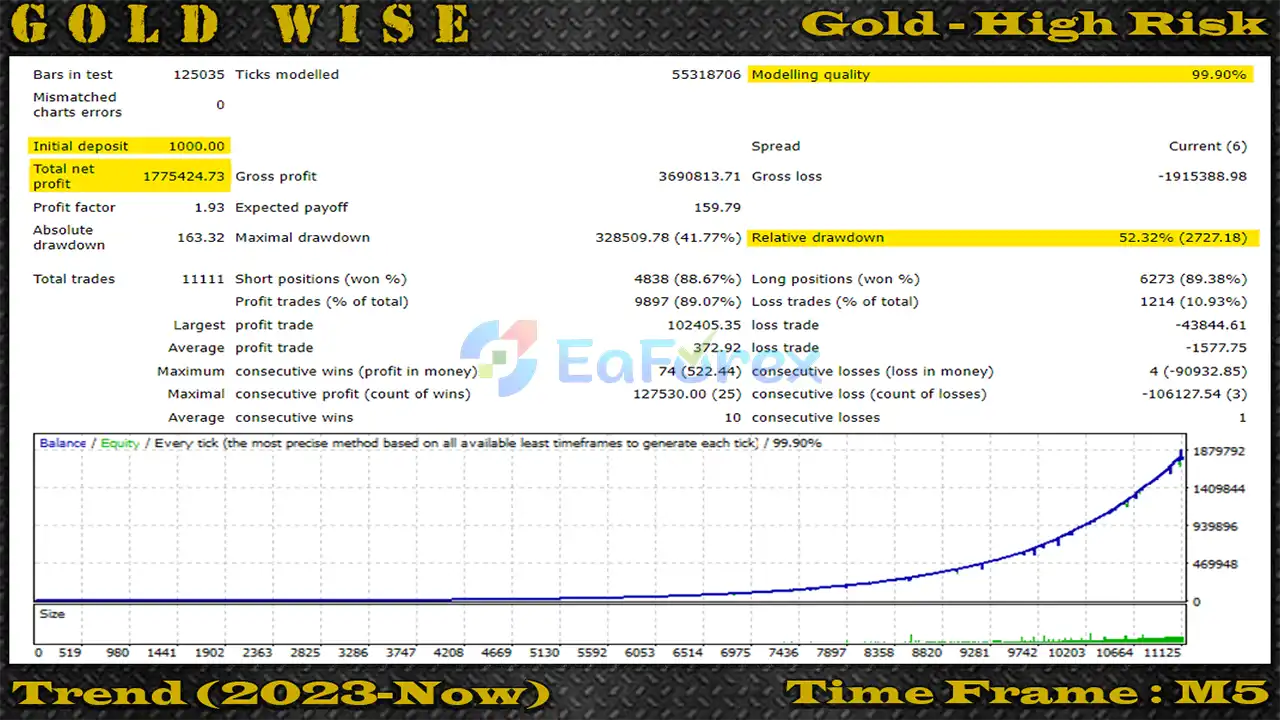Screen dimensions: 1280x720
Task: Click the EaForex watermark logo icon
Action: point(498,353)
